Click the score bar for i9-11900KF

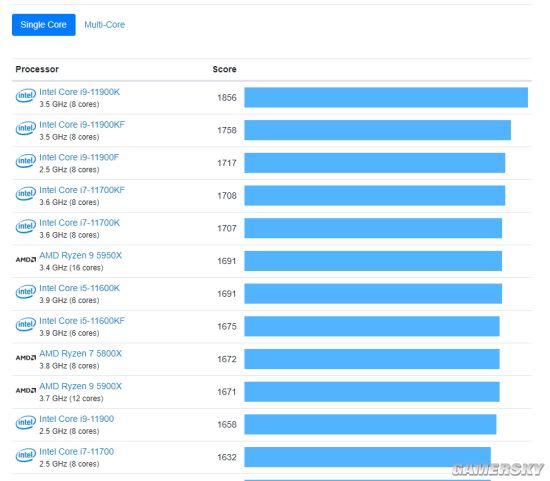(378, 130)
